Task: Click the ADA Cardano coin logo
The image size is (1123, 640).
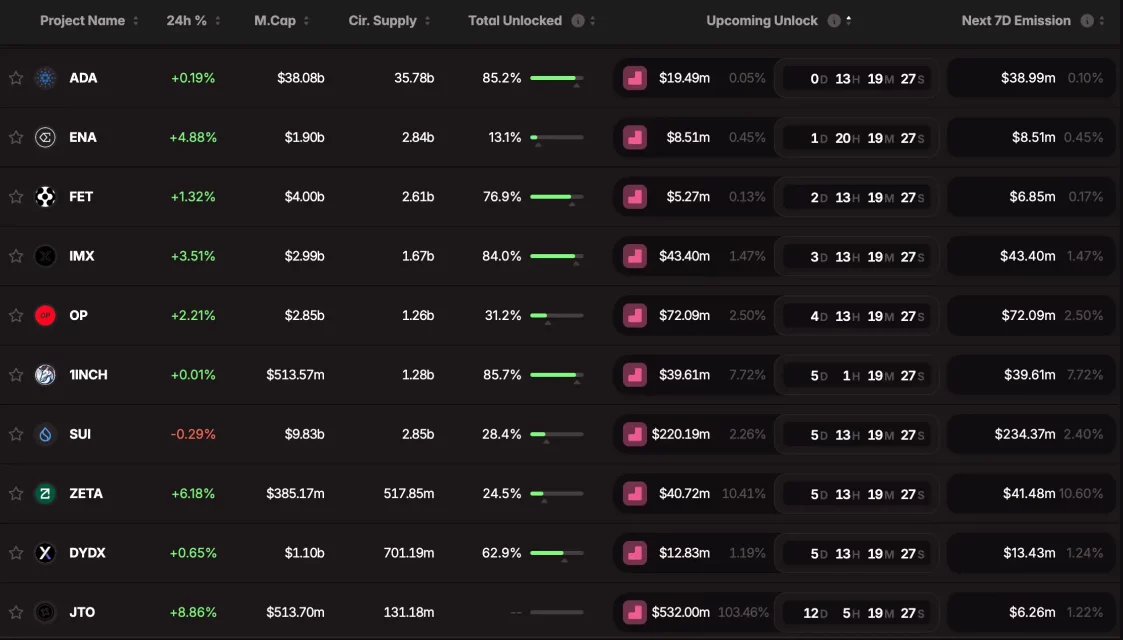Action: (46, 78)
